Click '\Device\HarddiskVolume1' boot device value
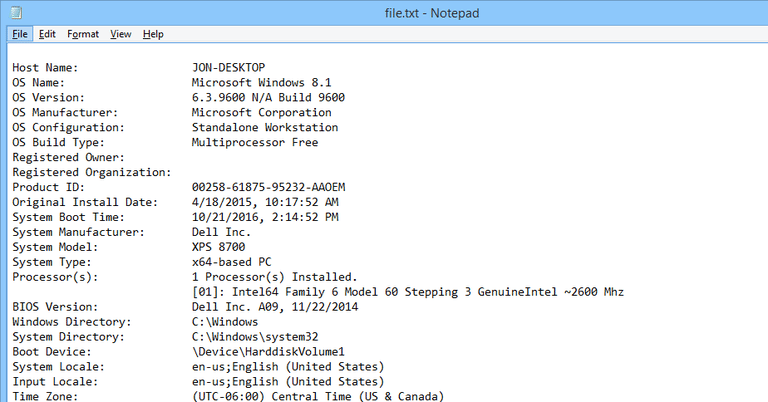The image size is (768, 402). pyautogui.click(x=268, y=352)
